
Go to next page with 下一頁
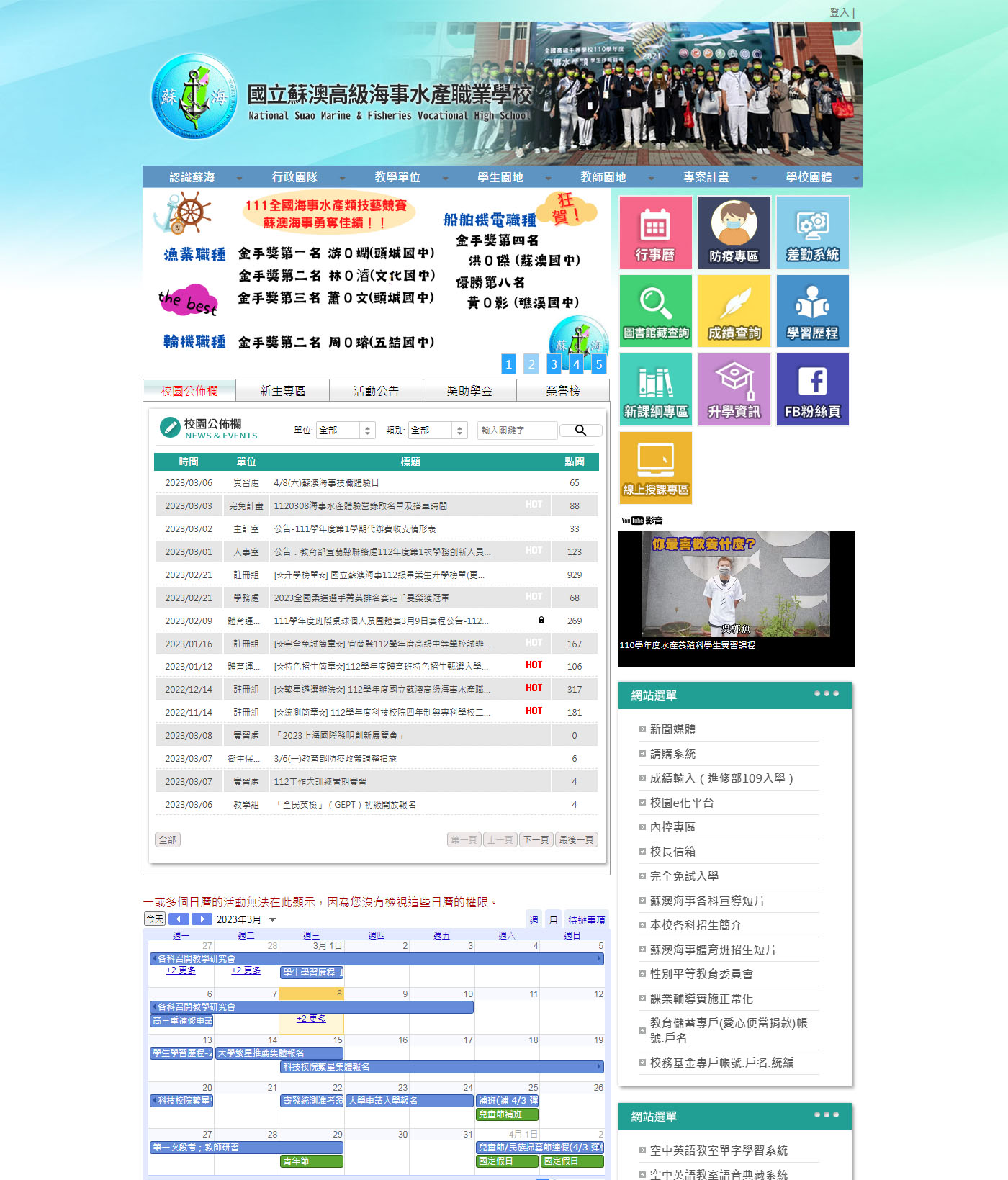[536, 839]
